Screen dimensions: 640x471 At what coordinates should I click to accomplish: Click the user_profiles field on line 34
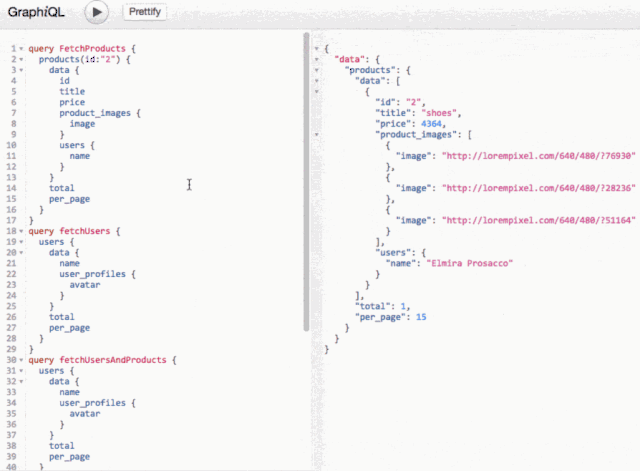92,403
